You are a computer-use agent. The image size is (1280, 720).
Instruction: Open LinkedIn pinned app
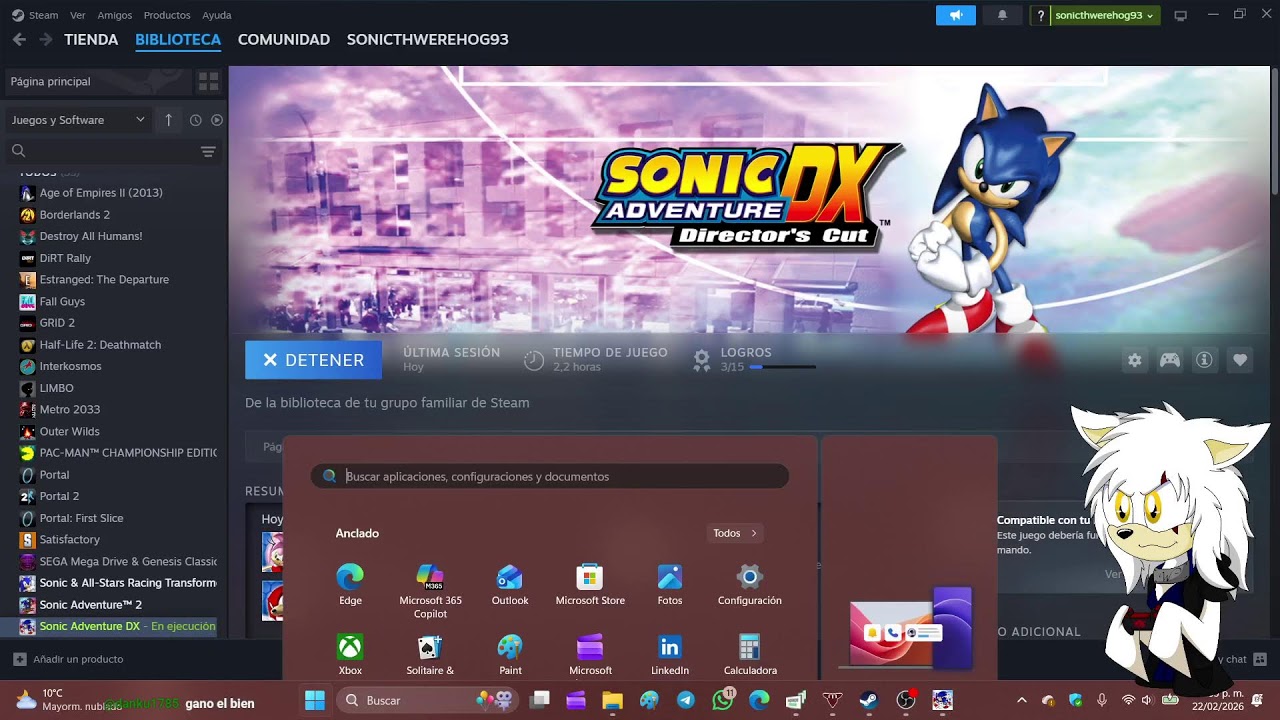[670, 655]
